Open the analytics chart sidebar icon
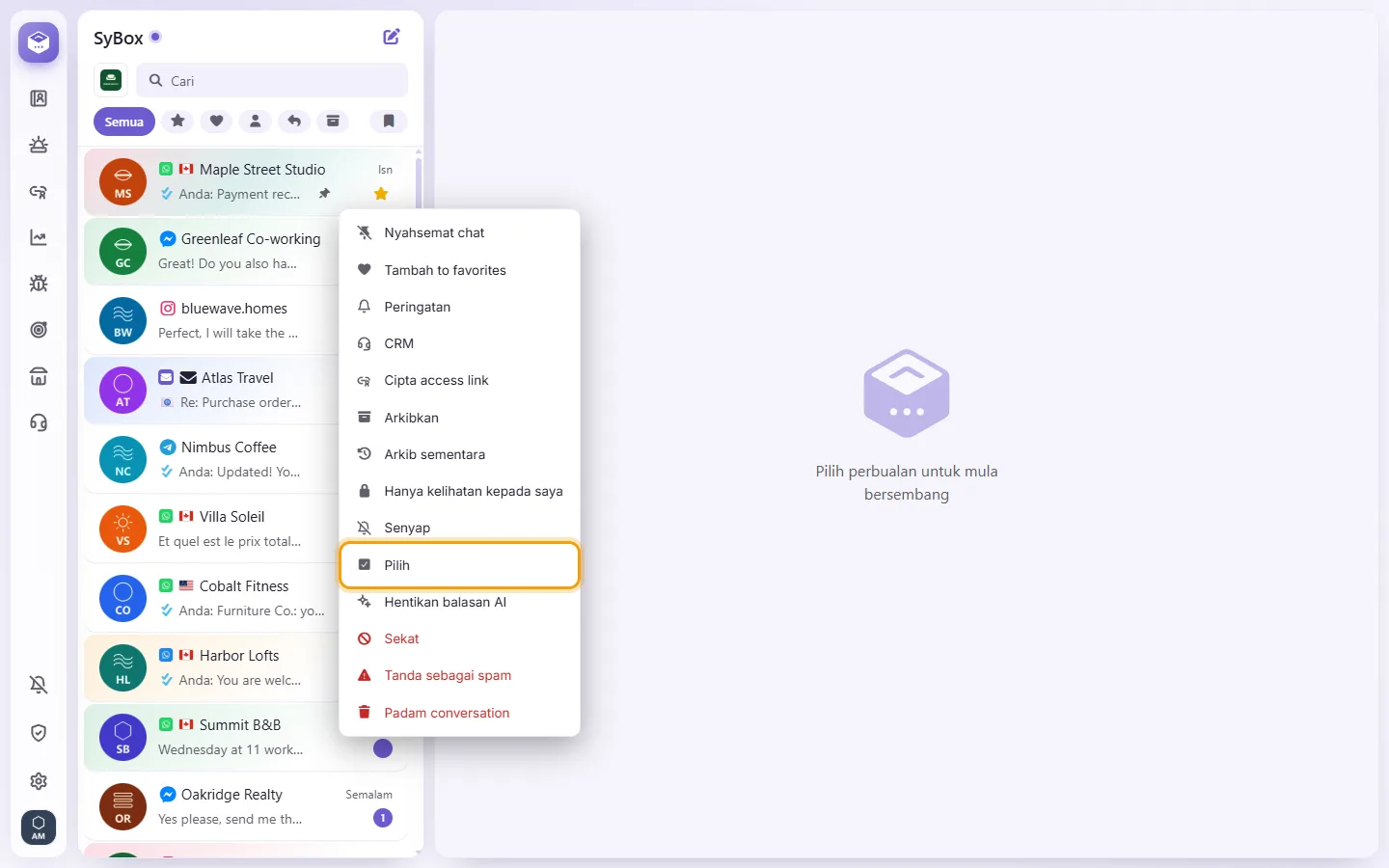The height and width of the screenshot is (868, 1389). coord(39,237)
